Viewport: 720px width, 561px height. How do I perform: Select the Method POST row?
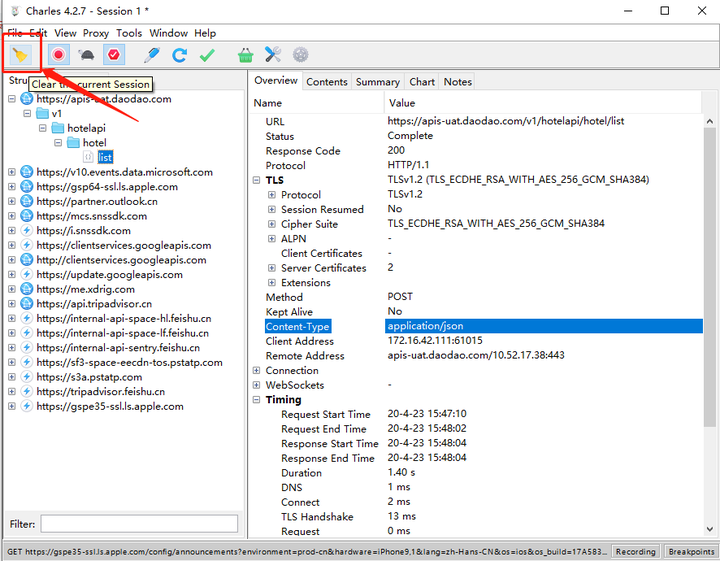(x=476, y=297)
